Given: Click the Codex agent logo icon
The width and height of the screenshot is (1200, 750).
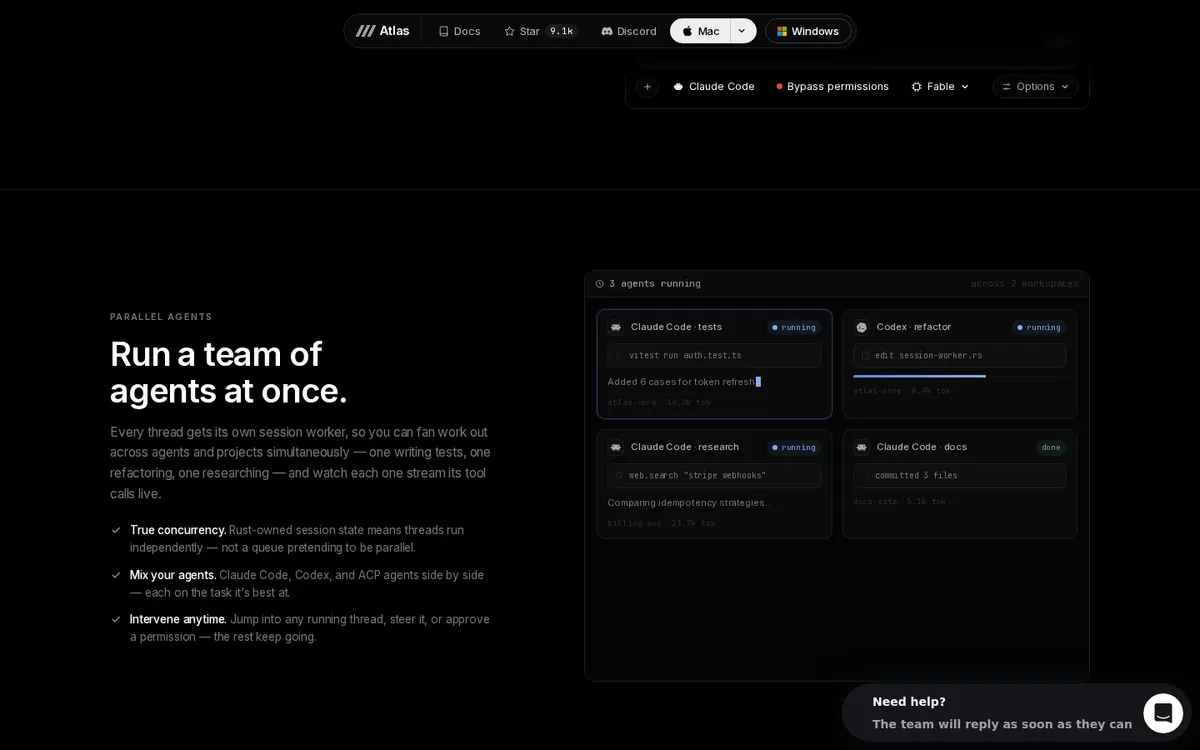Looking at the screenshot, I should coord(862,327).
